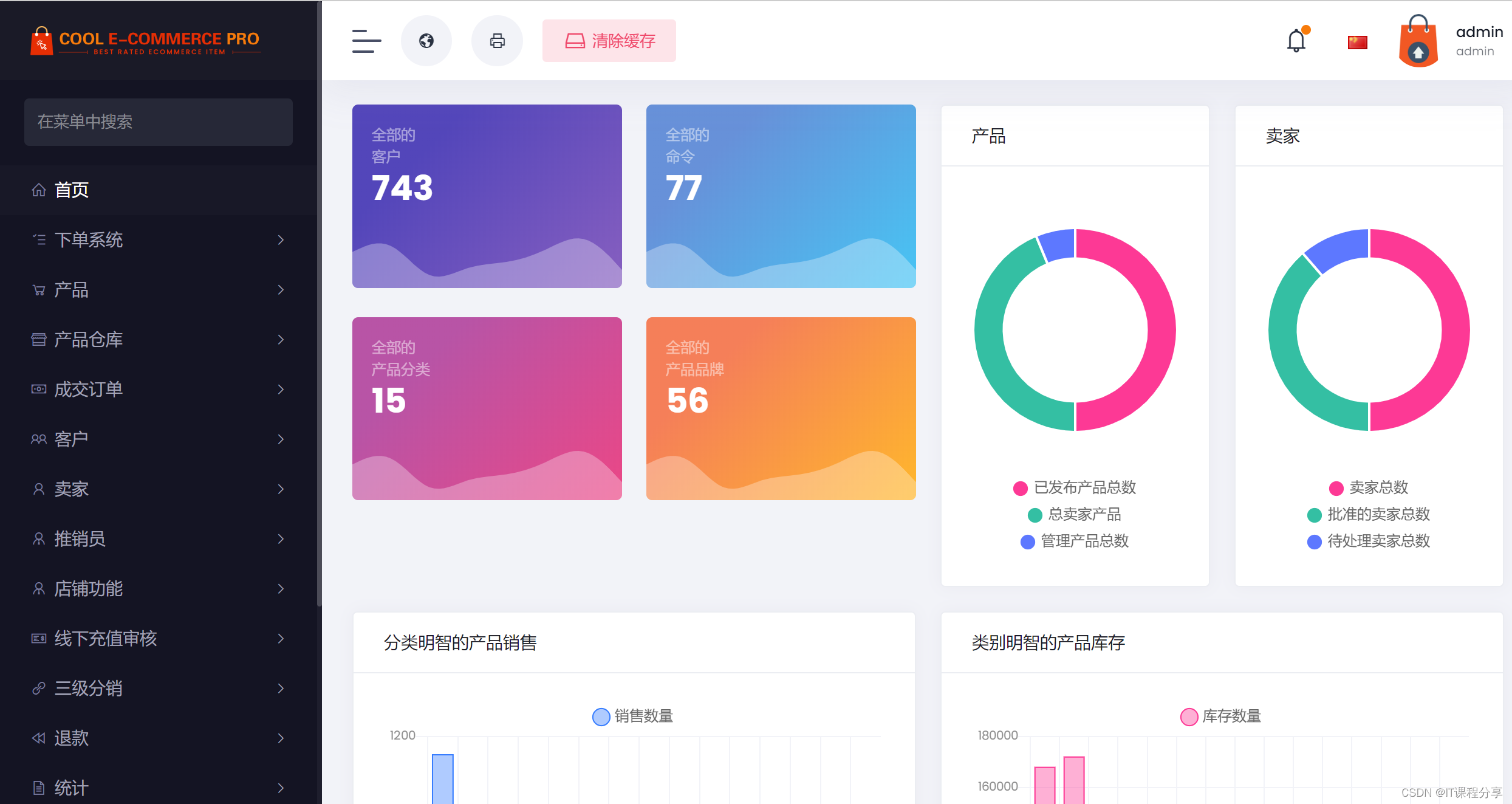Open the notification bell

pos(1296,41)
